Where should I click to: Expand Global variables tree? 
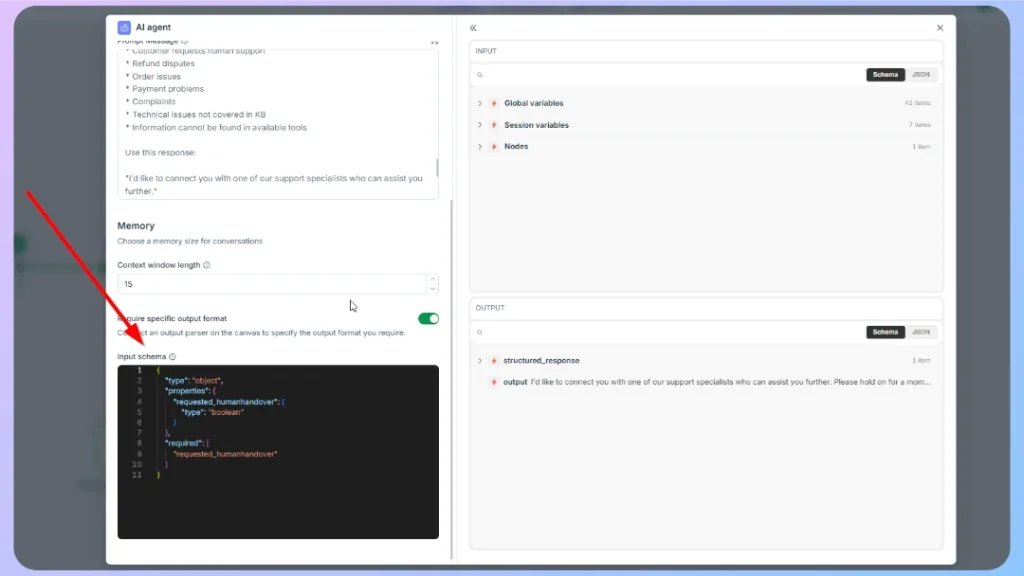480,103
